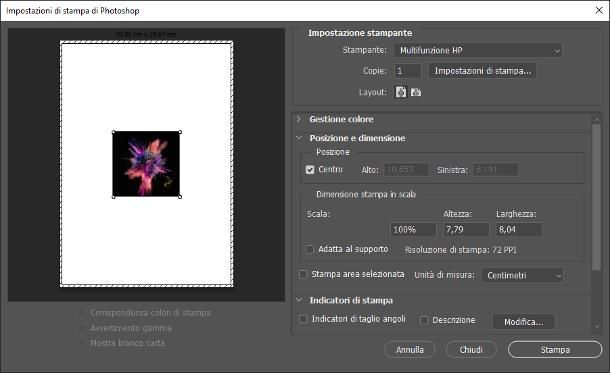Click the Larghezza 8,04 field
Screen dimensions: 610x373
(519, 229)
